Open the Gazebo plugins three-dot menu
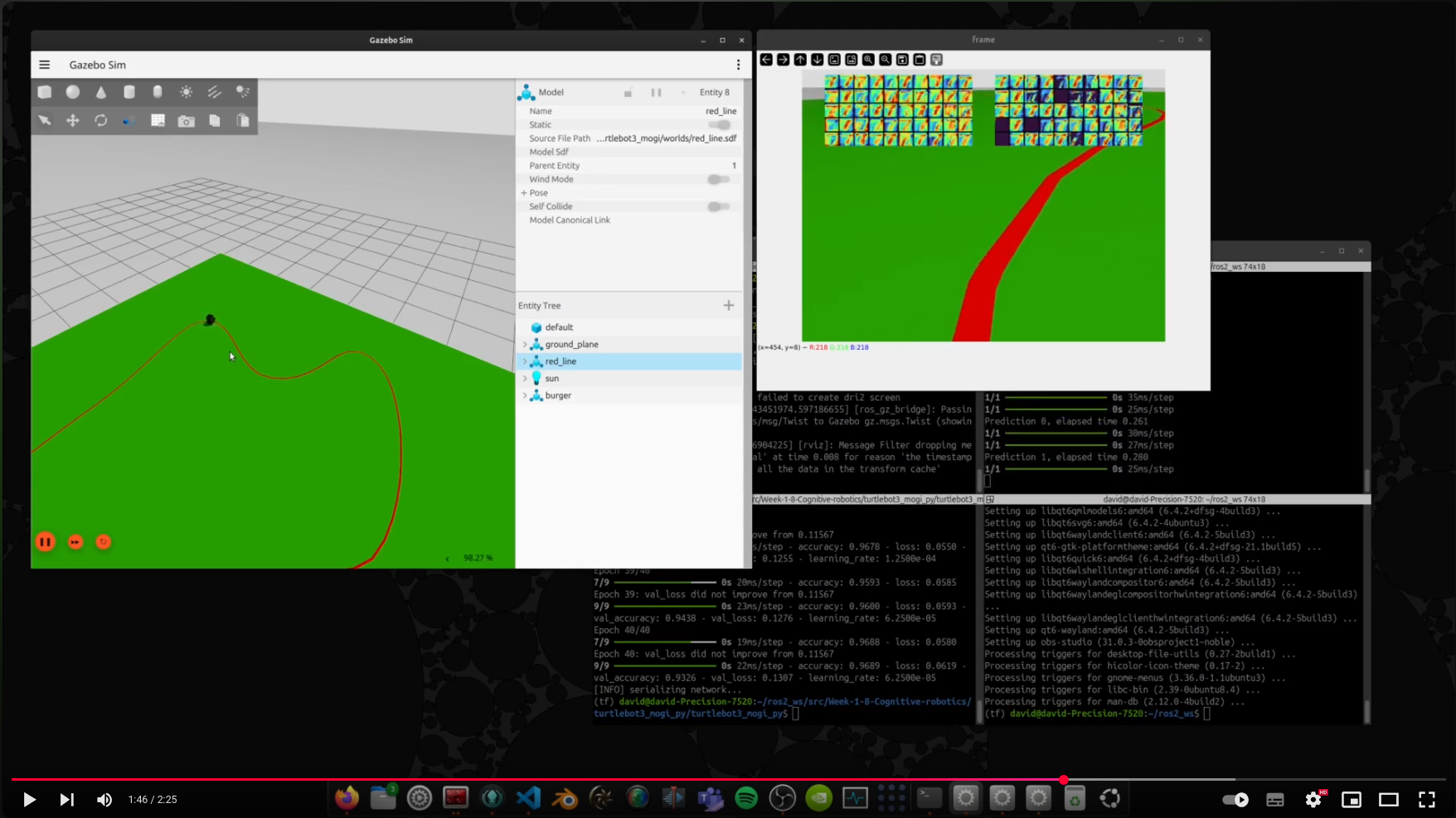 738,65
